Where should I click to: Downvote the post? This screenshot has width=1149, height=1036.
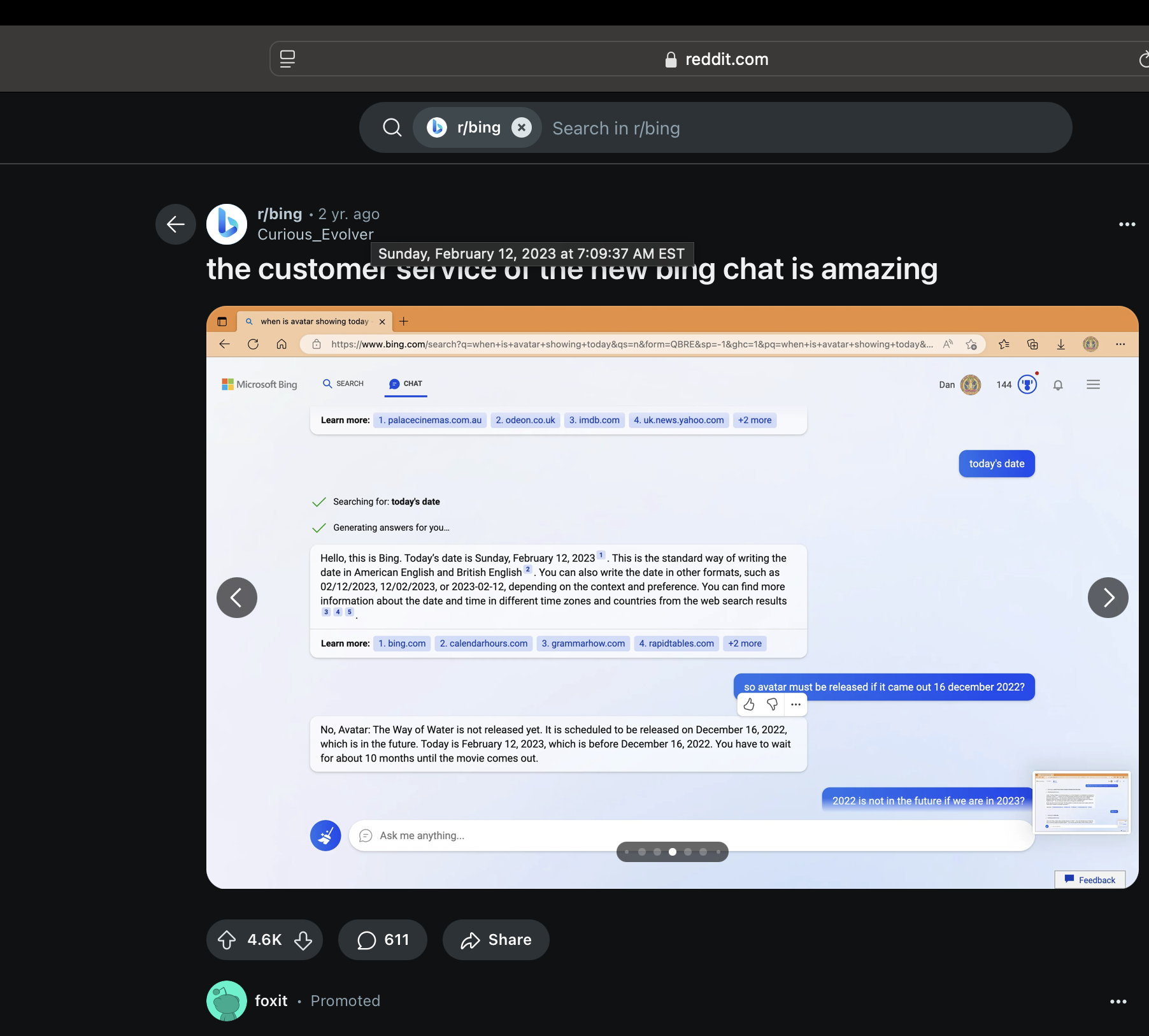303,940
